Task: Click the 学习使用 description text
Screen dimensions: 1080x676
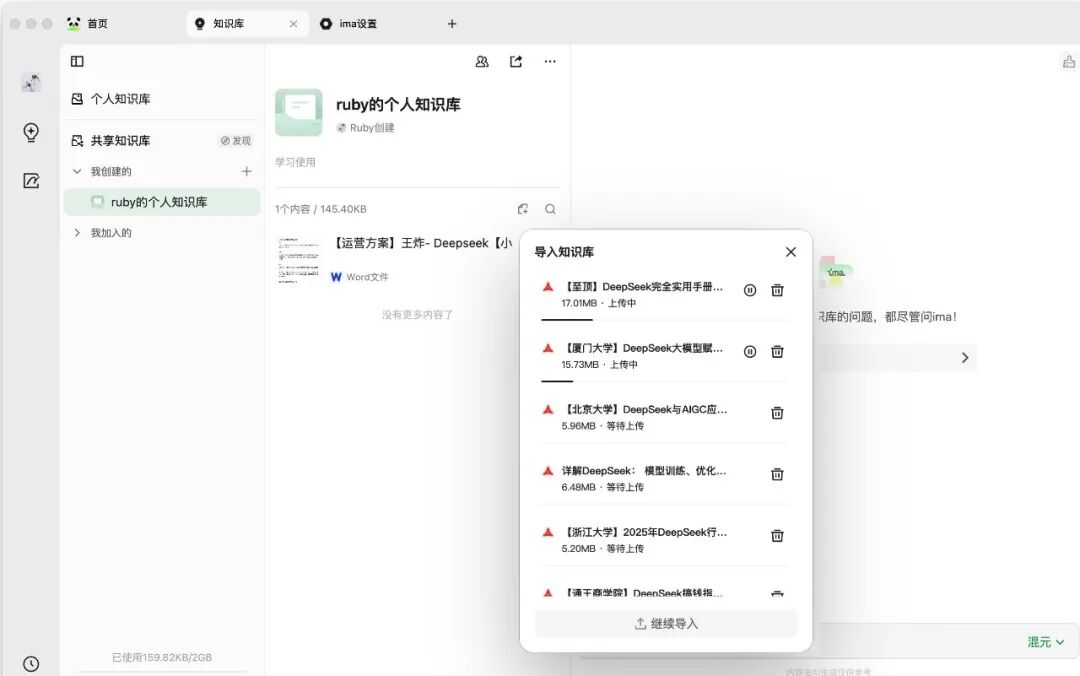Action: pyautogui.click(x=295, y=162)
